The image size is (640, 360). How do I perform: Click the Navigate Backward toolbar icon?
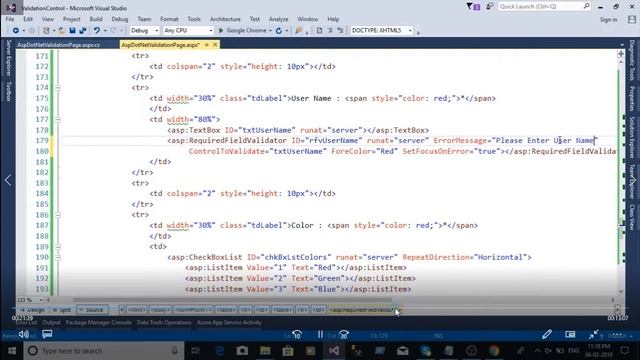(x=16, y=31)
